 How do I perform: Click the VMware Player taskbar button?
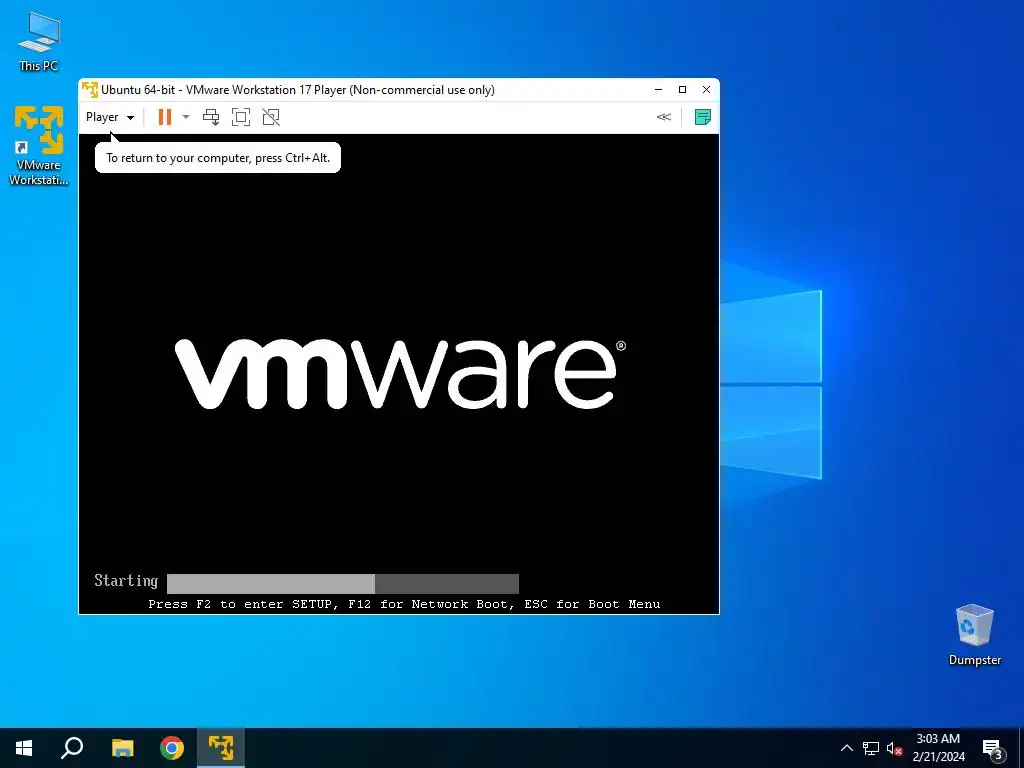(221, 748)
